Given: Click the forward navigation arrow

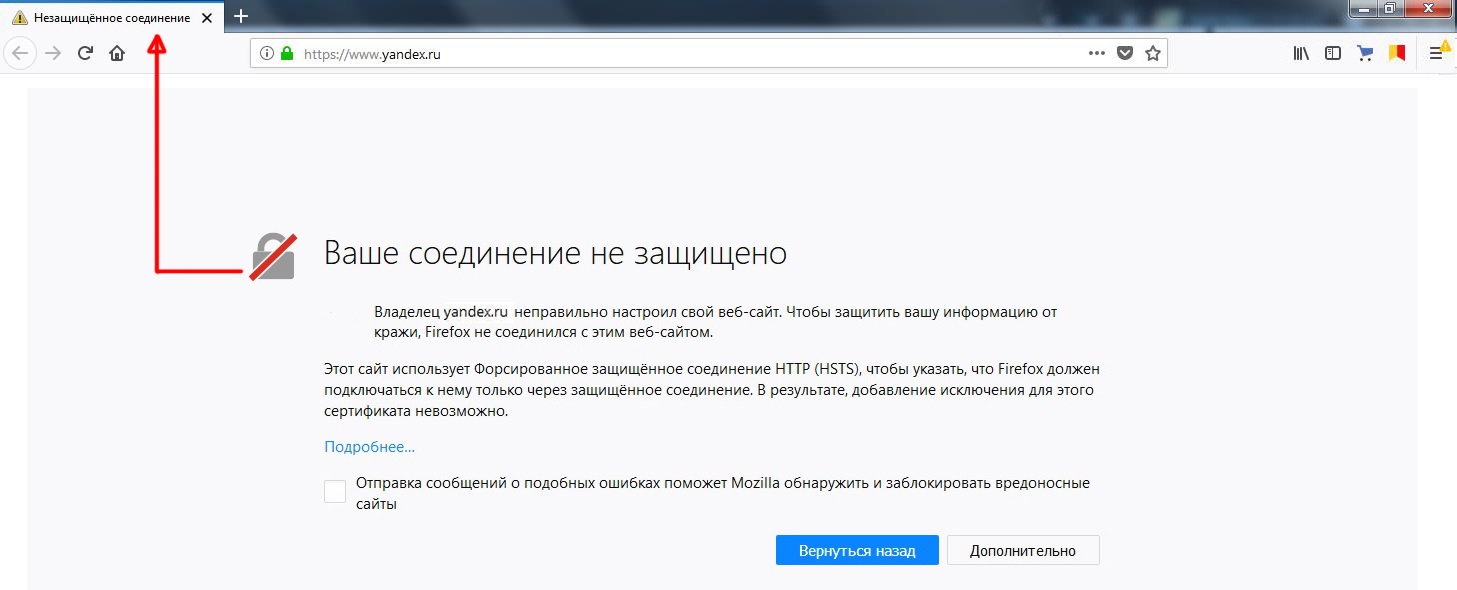Looking at the screenshot, I should click(53, 54).
